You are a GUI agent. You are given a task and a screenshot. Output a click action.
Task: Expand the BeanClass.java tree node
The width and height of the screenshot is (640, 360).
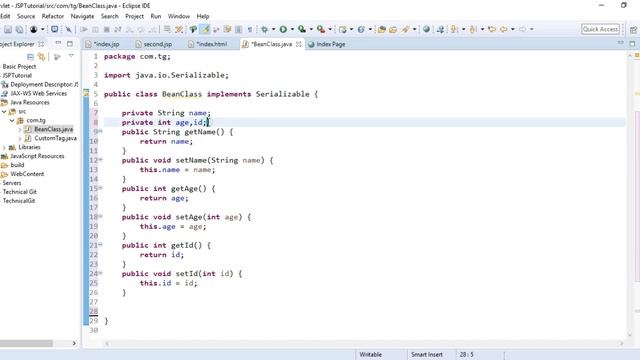pos(20,129)
